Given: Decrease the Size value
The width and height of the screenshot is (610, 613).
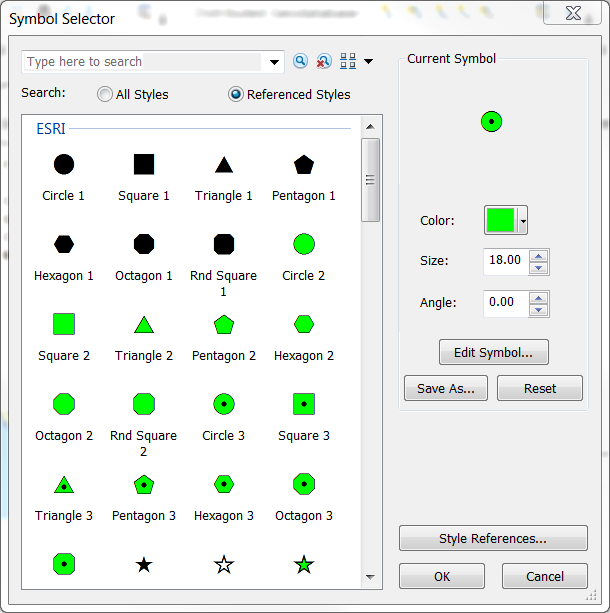Looking at the screenshot, I should (539, 268).
